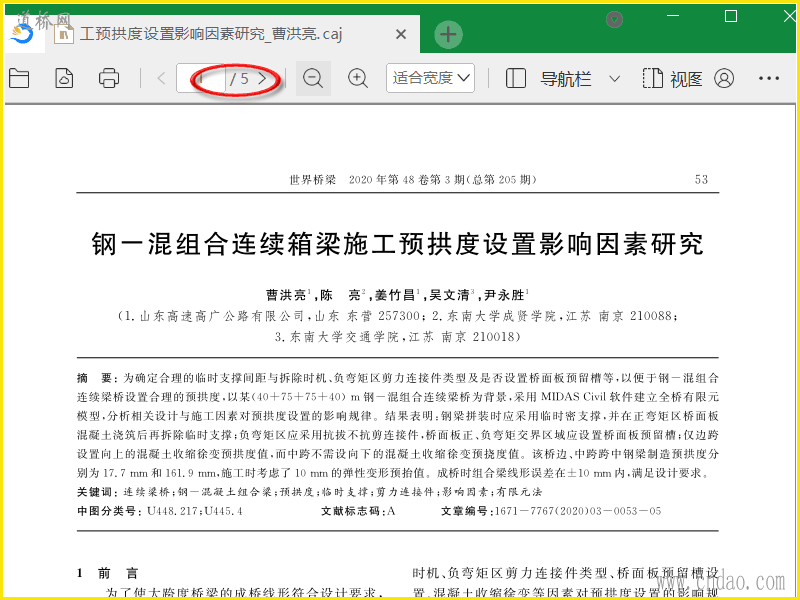
Task: Click the 导航栏 label
Action: [x=566, y=79]
